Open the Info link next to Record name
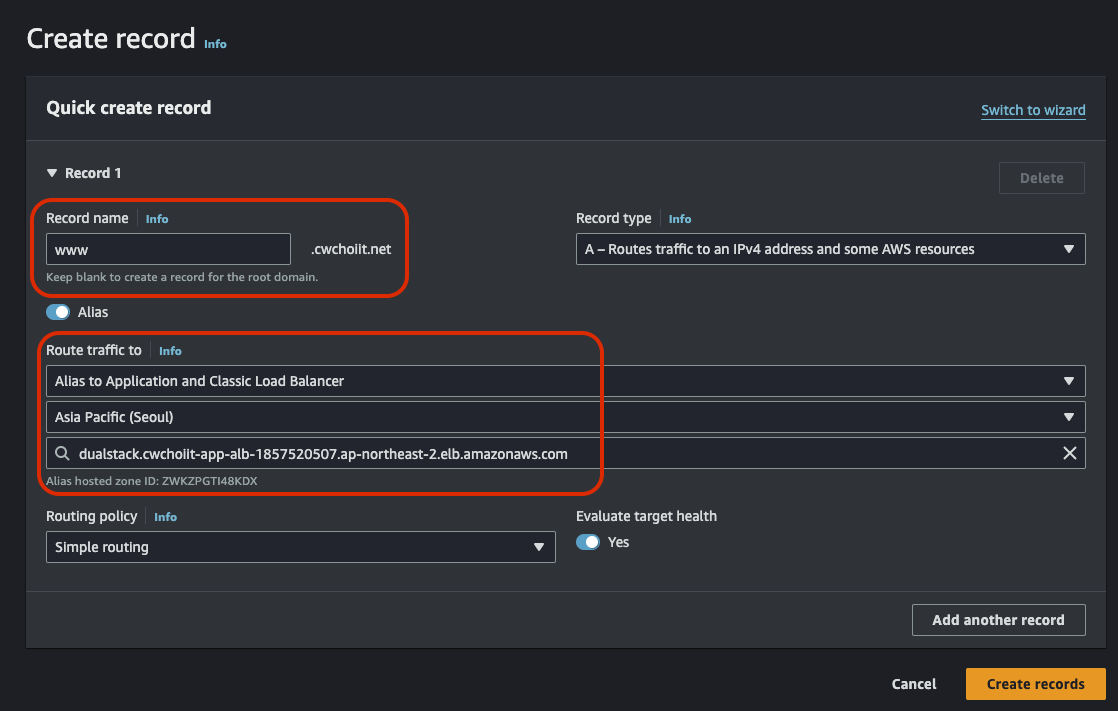 click(157, 219)
